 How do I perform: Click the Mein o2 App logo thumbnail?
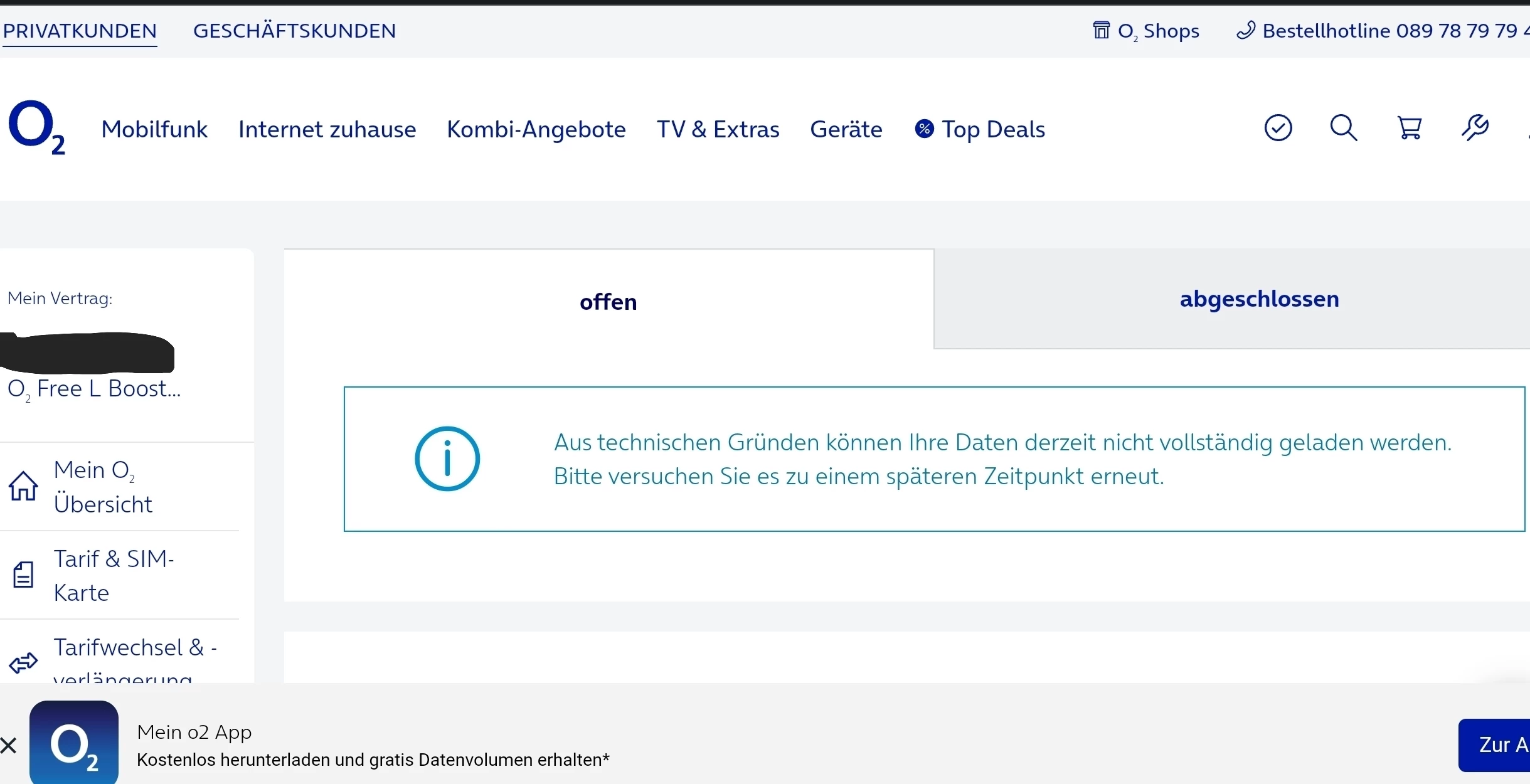pyautogui.click(x=74, y=743)
